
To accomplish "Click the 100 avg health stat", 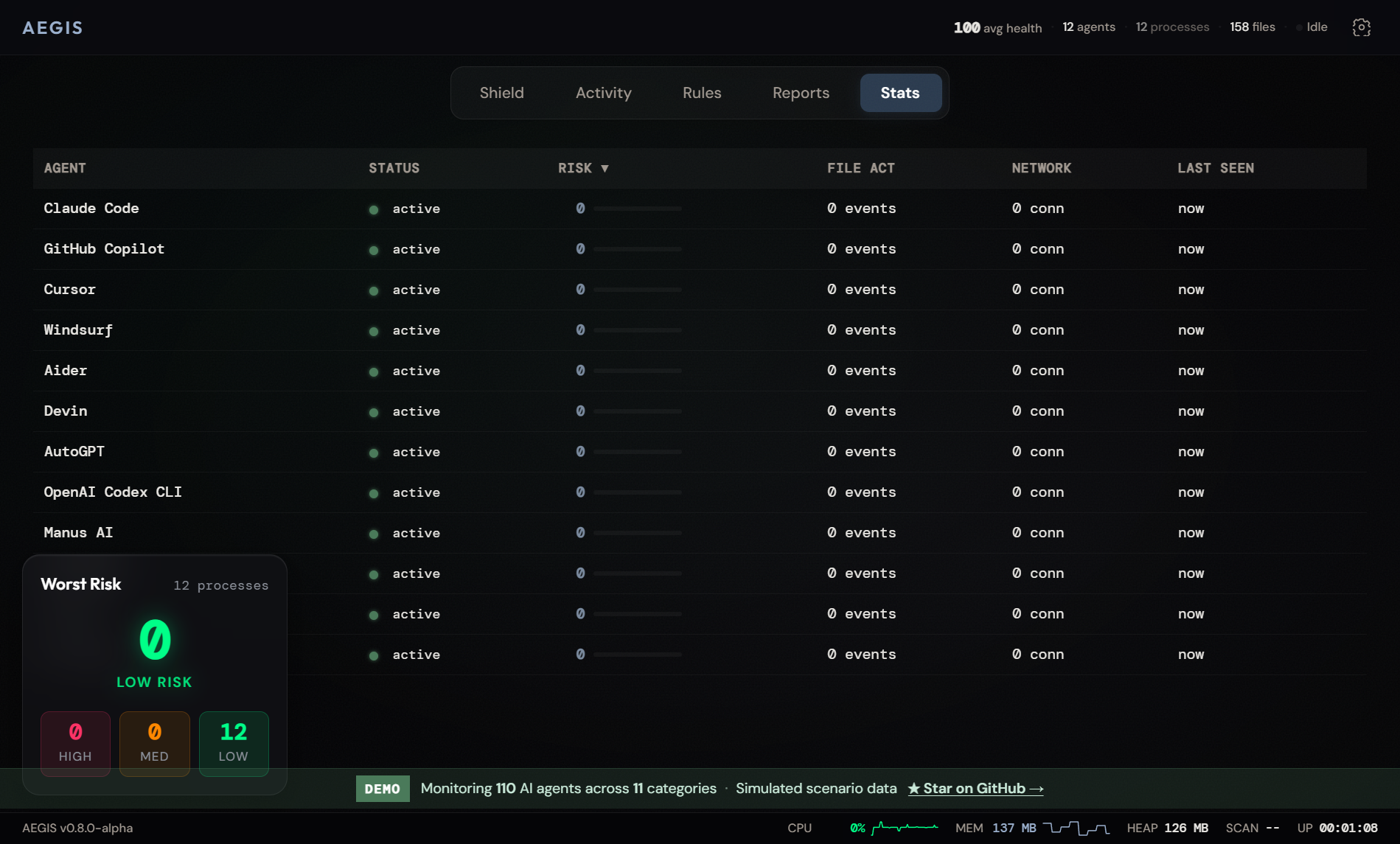I will pos(997,27).
